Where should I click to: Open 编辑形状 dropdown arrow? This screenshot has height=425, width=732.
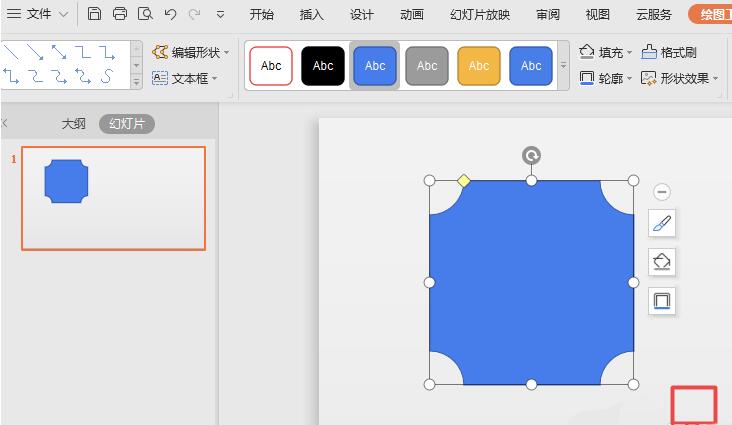click(226, 52)
